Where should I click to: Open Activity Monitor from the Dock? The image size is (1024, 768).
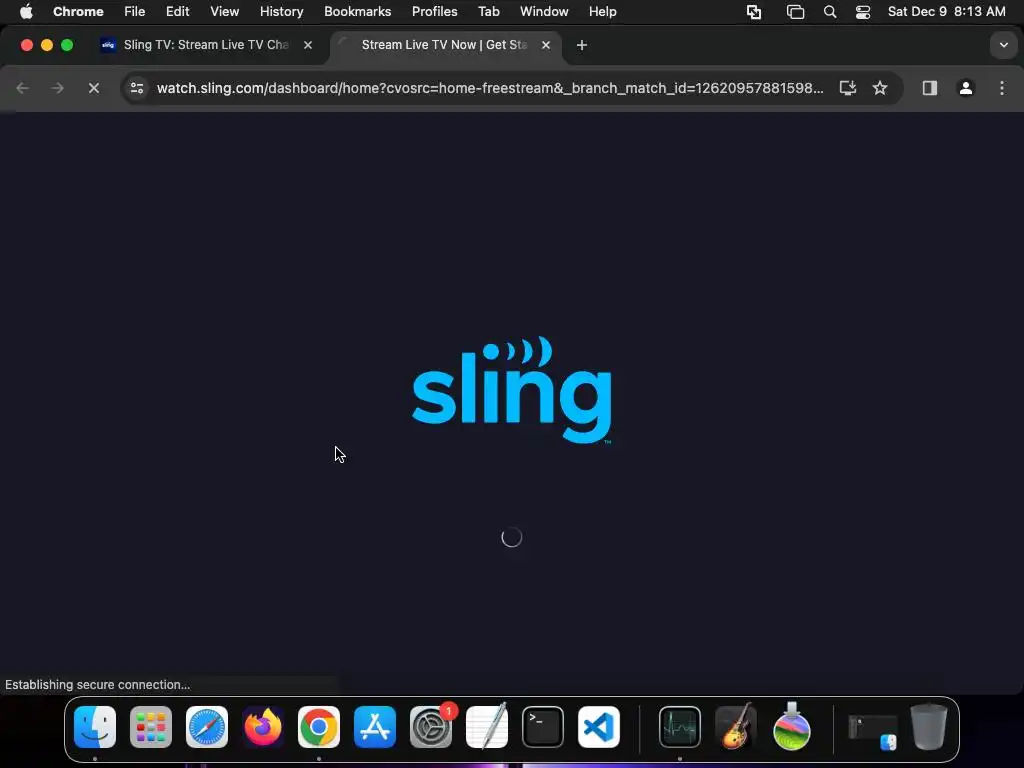[680, 727]
